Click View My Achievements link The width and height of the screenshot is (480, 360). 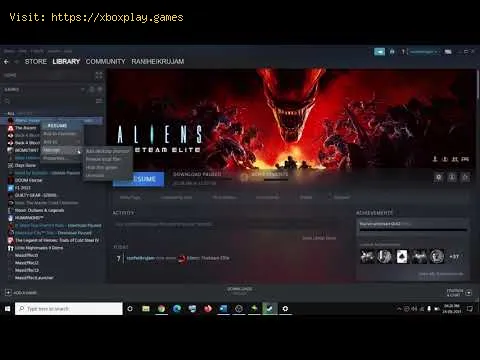pyautogui.click(x=441, y=274)
